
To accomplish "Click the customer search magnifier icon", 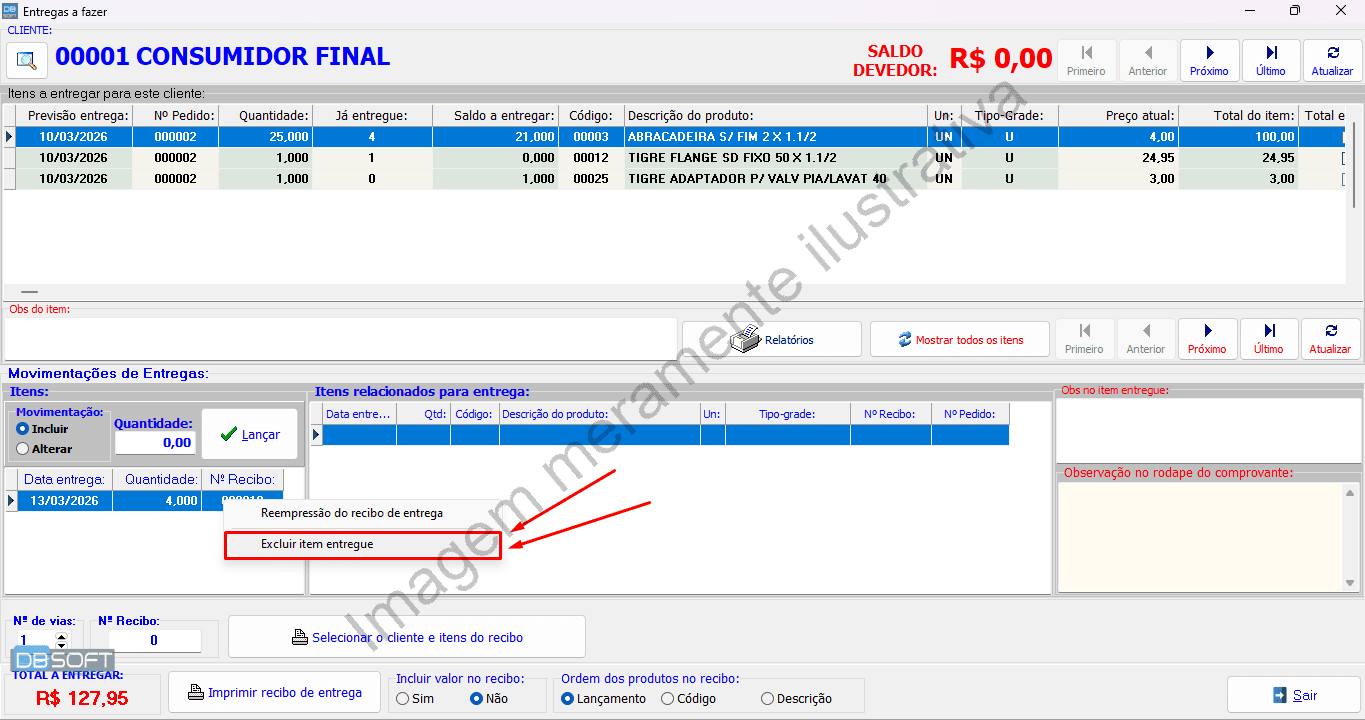I will [x=27, y=59].
